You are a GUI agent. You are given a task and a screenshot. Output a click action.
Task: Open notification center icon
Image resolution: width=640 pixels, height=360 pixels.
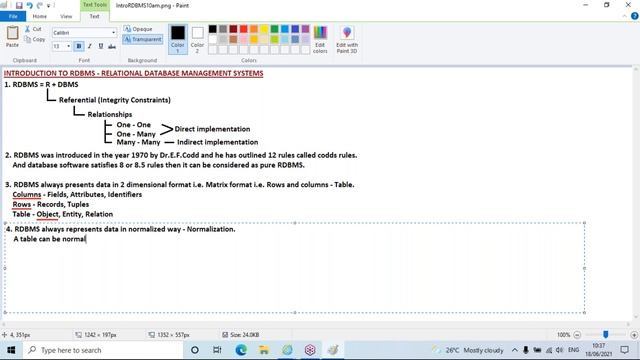(x=624, y=350)
